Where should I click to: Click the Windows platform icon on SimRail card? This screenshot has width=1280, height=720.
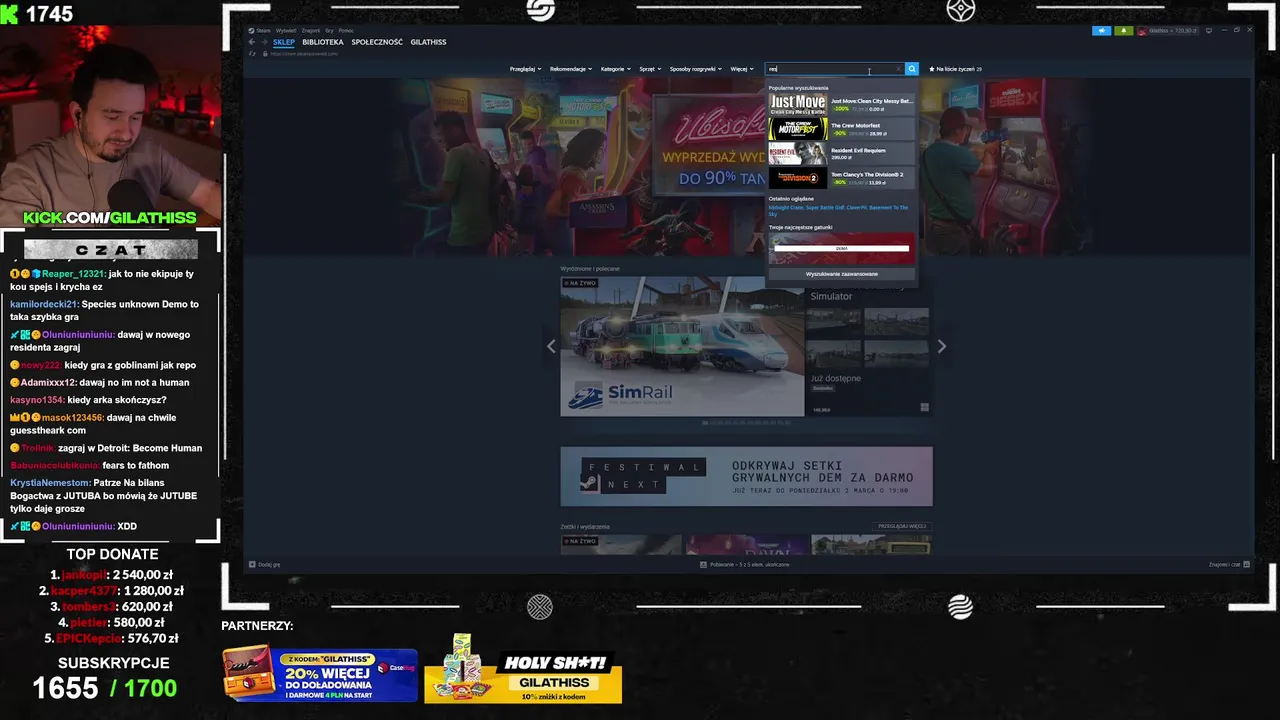(924, 407)
